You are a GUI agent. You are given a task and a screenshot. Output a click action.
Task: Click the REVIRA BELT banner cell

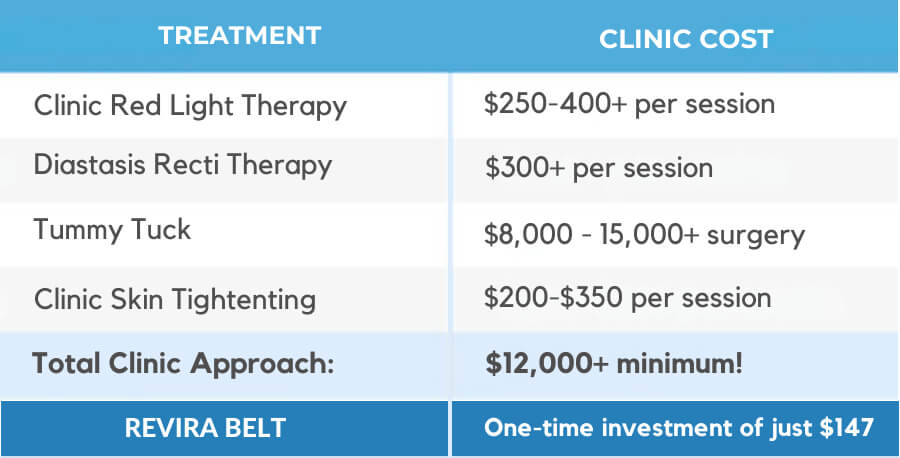point(205,428)
